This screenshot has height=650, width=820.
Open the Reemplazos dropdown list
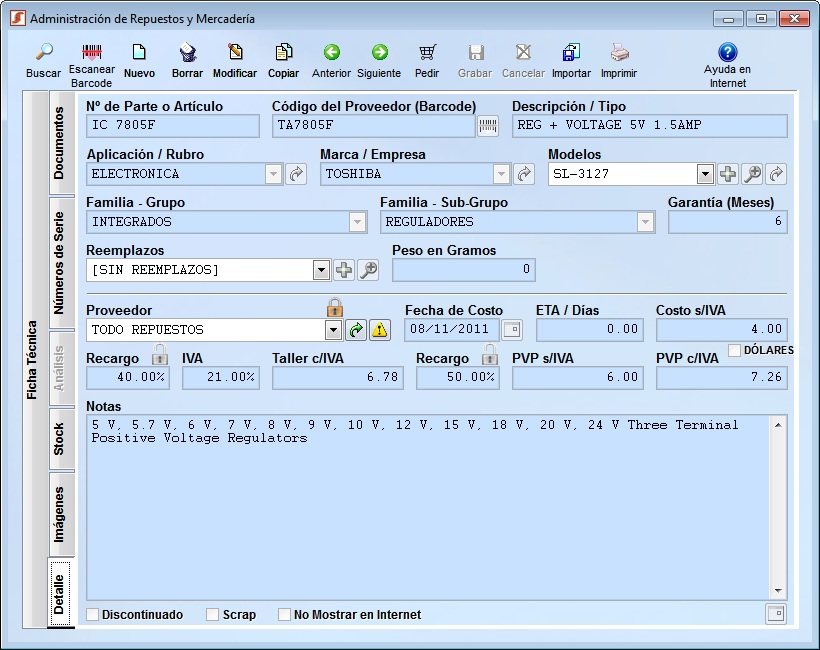[321, 270]
